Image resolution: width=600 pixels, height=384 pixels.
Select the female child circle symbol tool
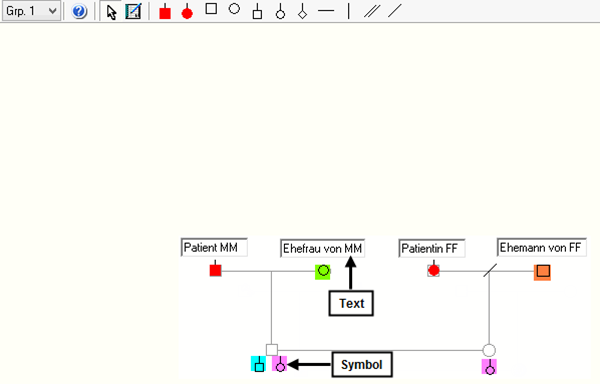tap(280, 11)
